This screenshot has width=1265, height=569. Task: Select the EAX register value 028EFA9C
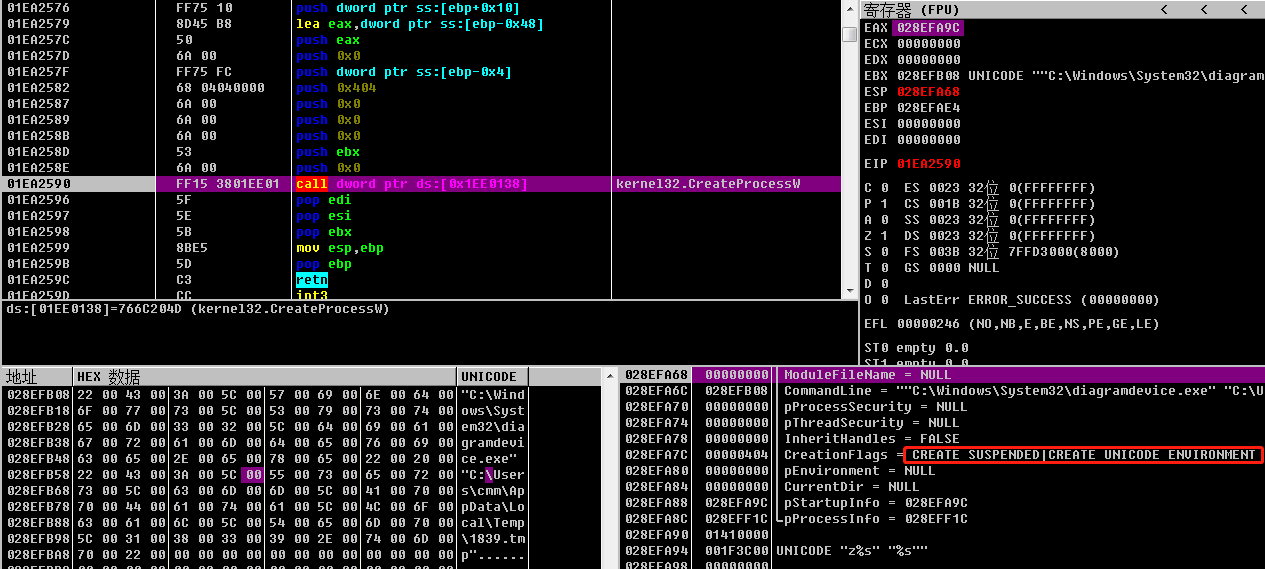(929, 28)
